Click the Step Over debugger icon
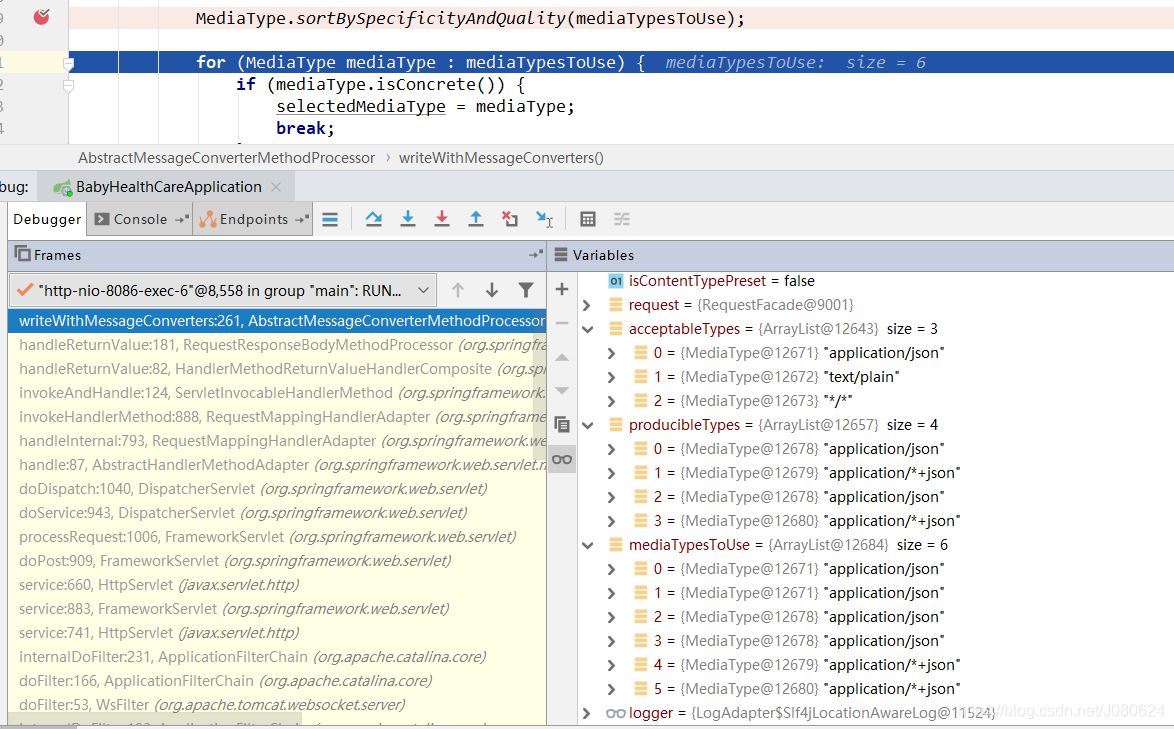Viewport: 1174px width, 729px height. point(374,219)
